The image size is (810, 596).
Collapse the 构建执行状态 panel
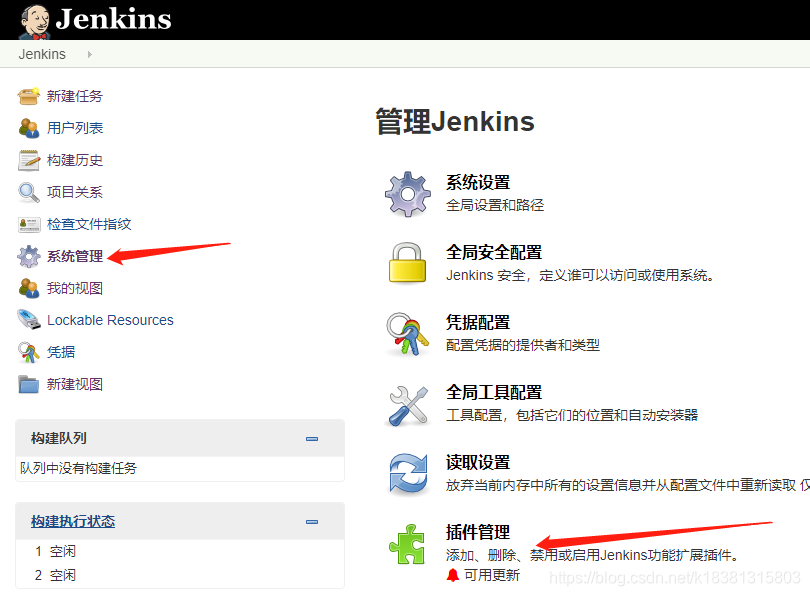click(312, 522)
